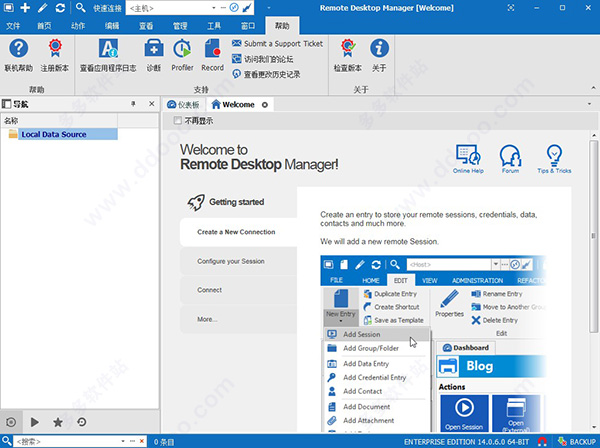Click the welcome page vertical scrollbar
This screenshot has height=448, width=600.
tap(593, 237)
